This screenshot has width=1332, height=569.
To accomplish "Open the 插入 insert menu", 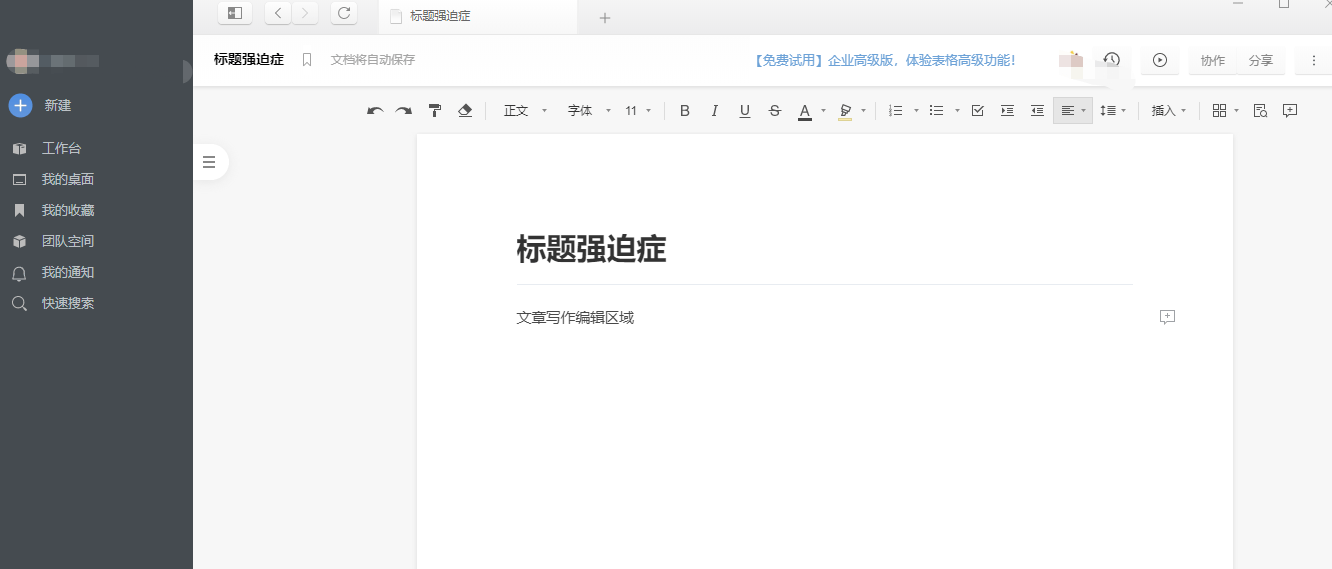I will coord(1169,111).
